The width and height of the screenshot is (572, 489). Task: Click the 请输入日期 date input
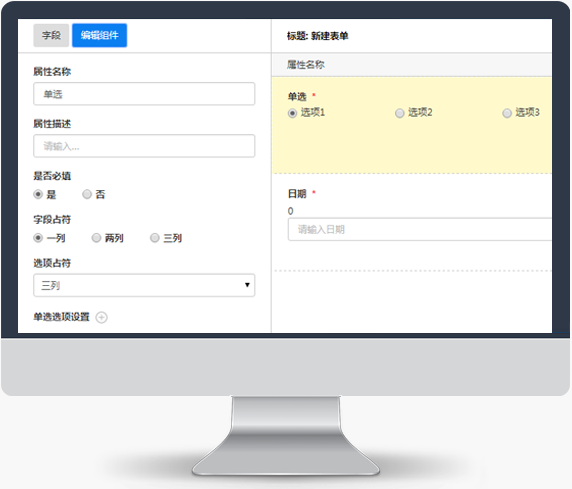coord(420,230)
